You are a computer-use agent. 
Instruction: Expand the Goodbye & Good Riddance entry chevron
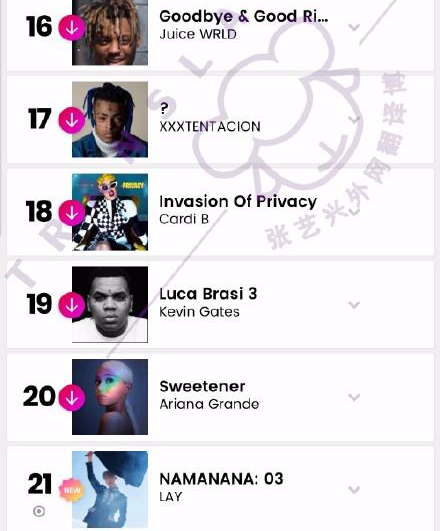coord(354,27)
